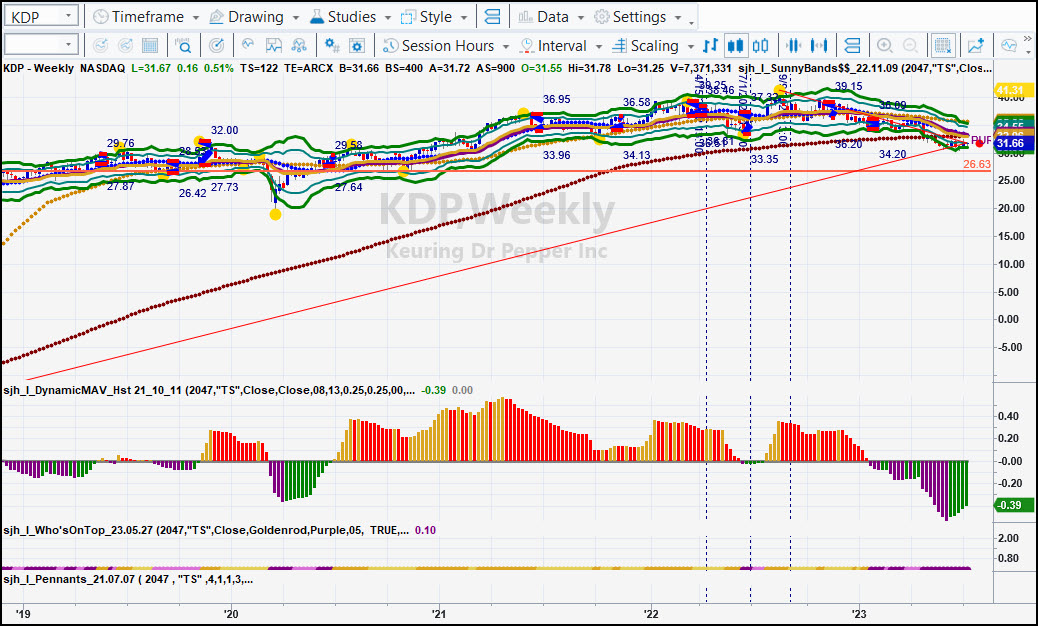This screenshot has width=1038, height=626.
Task: Toggle filled candlestick chart style
Action: pyautogui.click(x=735, y=46)
